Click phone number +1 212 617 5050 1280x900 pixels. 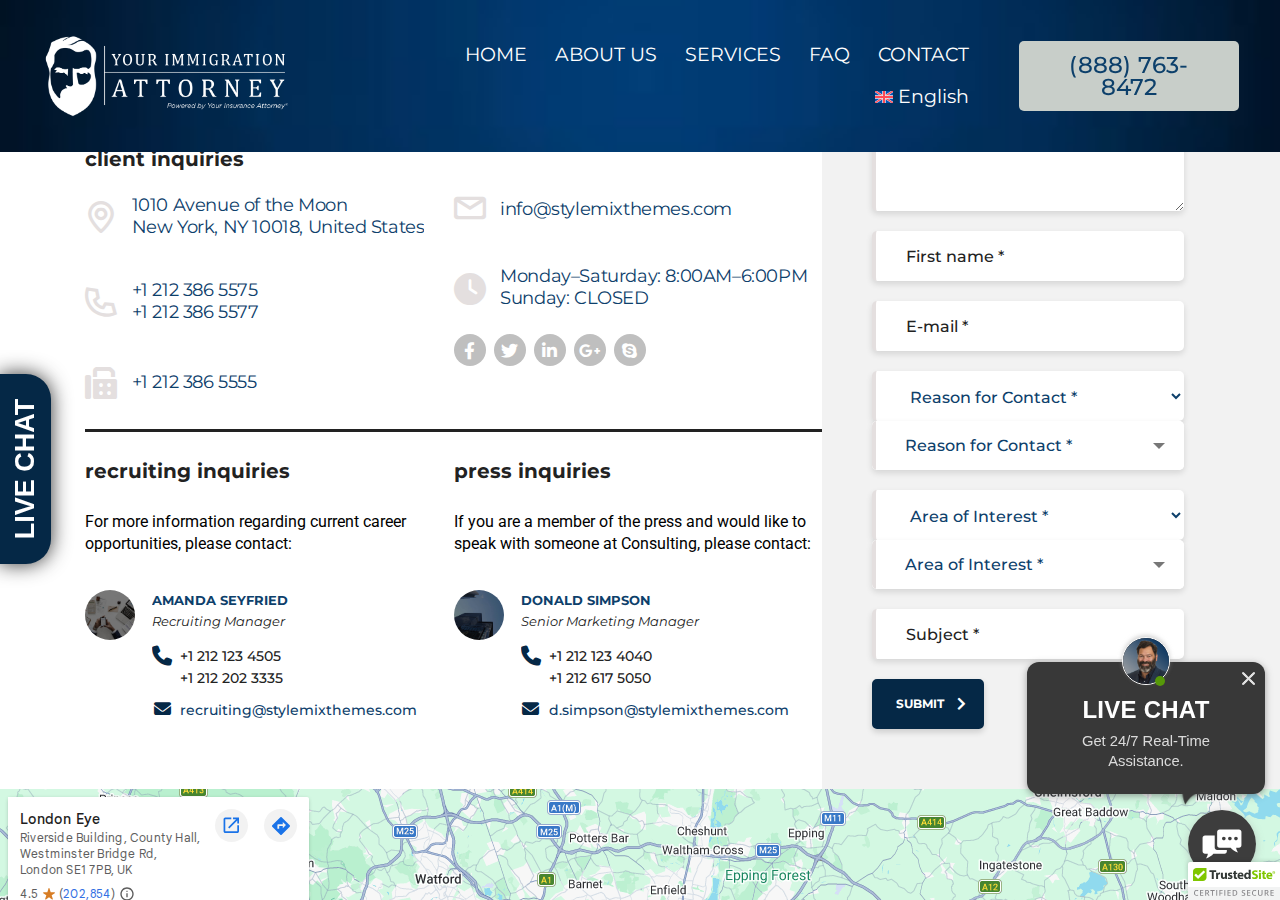[x=600, y=678]
